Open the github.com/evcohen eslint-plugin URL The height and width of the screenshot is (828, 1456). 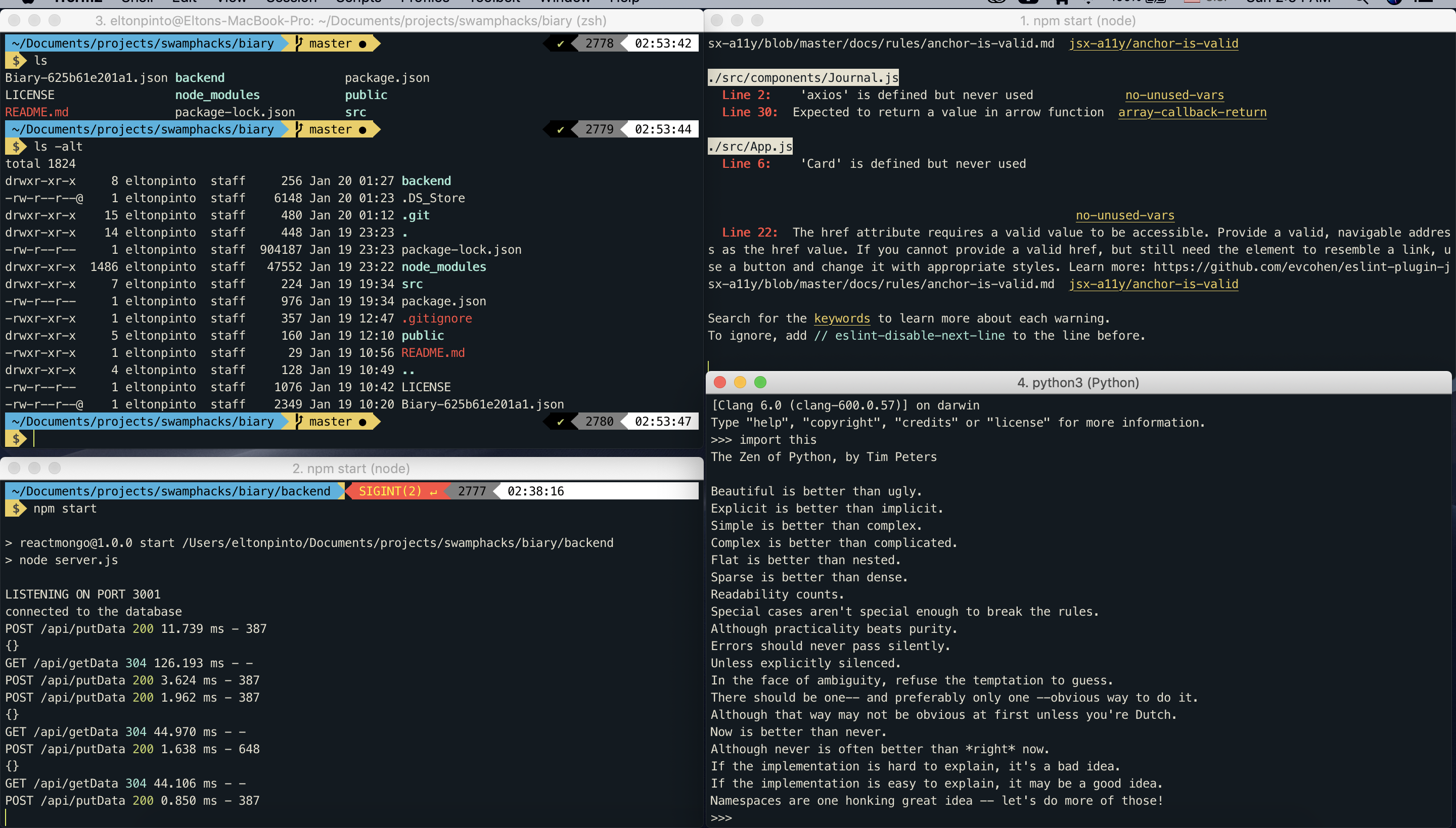click(x=1301, y=267)
